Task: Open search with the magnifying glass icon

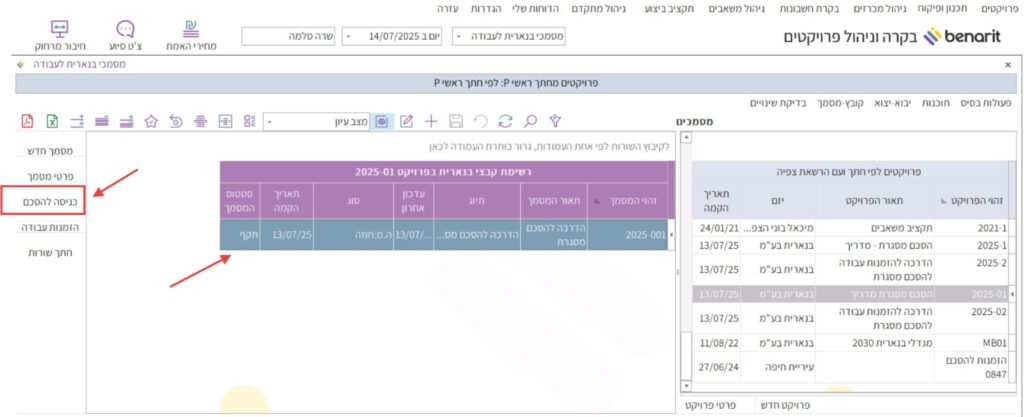Action: [x=530, y=121]
